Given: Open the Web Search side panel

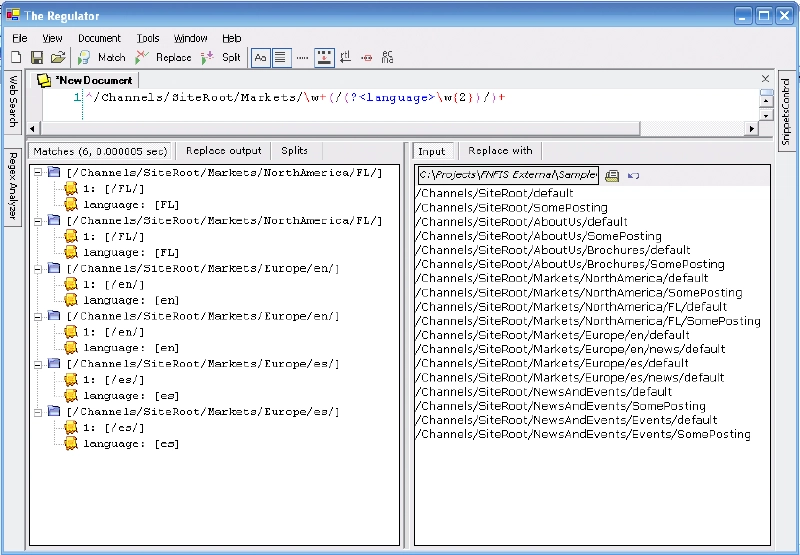Looking at the screenshot, I should [x=13, y=100].
